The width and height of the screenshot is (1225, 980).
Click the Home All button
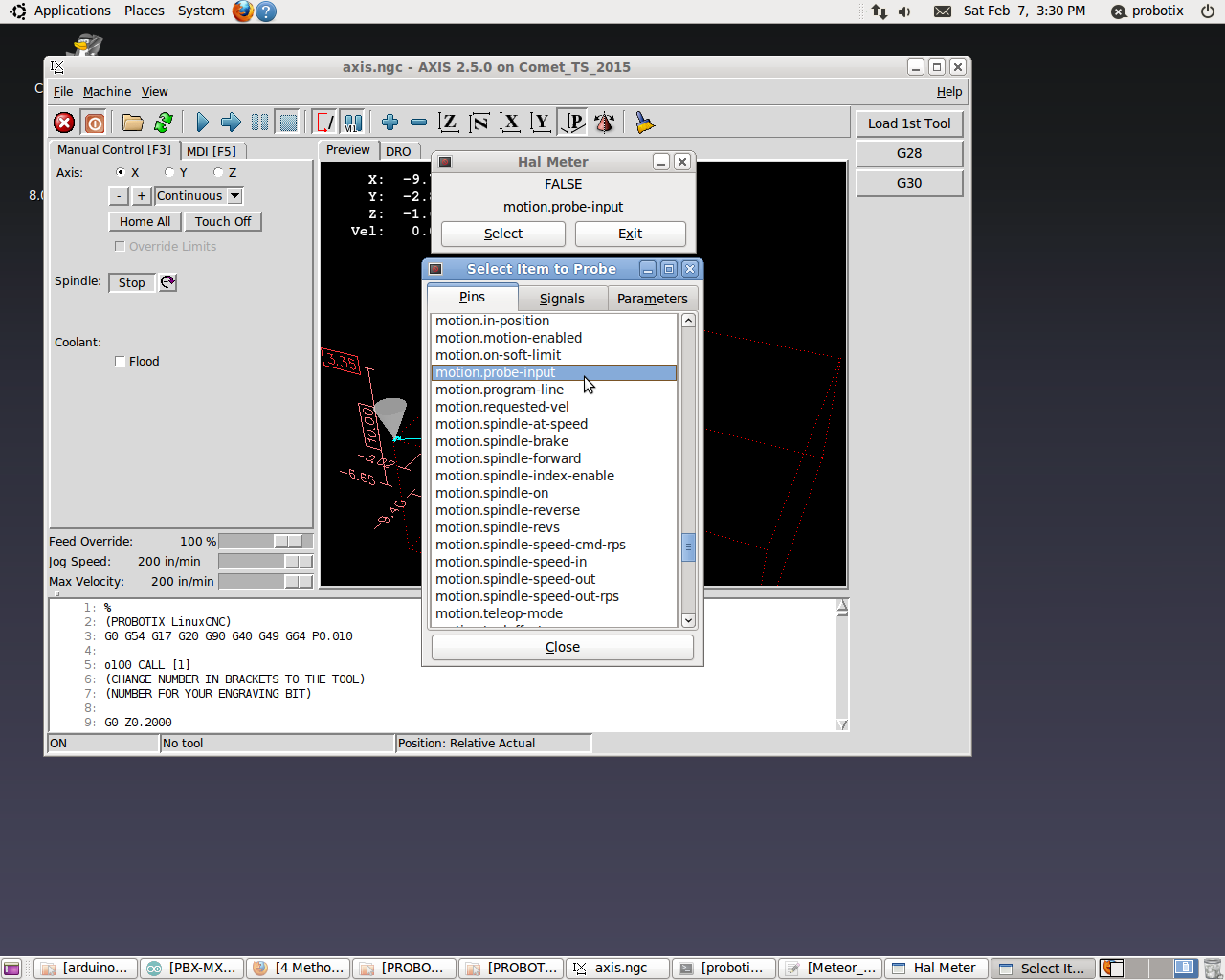pos(145,222)
